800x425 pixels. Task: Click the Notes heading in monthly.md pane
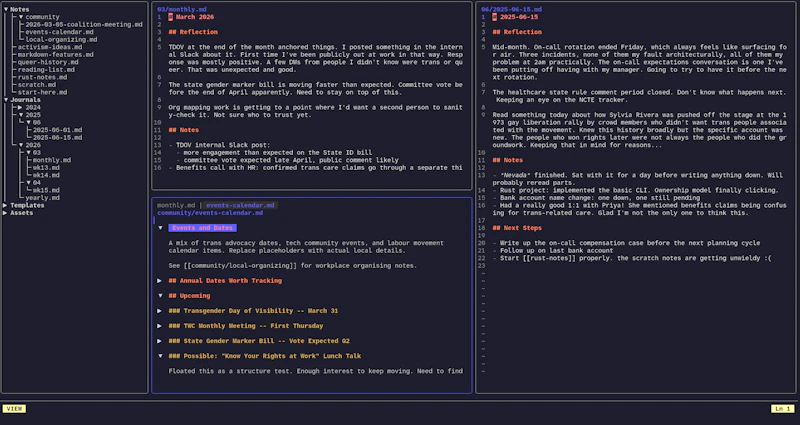184,130
